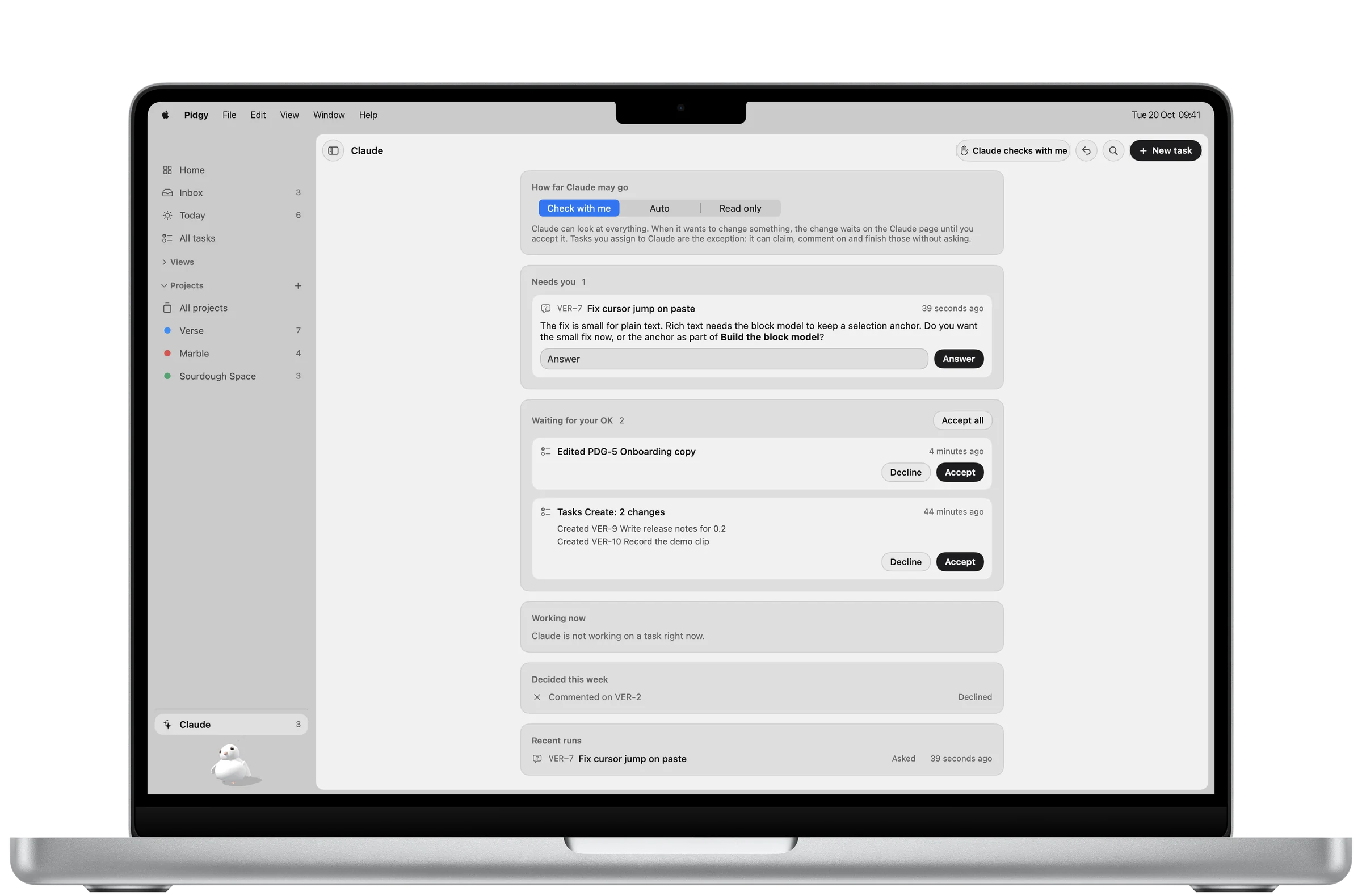Add a new project with plus icon
Viewport: 1362px width, 896px height.
(x=298, y=285)
